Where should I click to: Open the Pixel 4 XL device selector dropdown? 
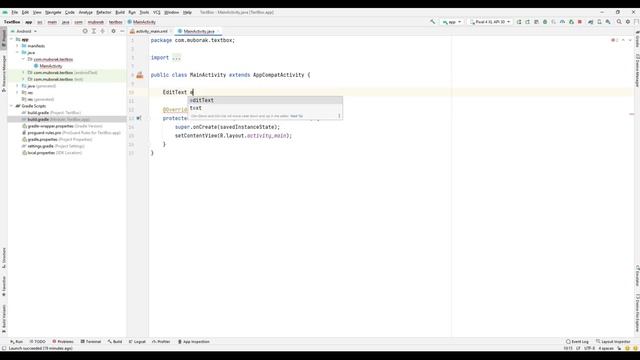pos(490,22)
